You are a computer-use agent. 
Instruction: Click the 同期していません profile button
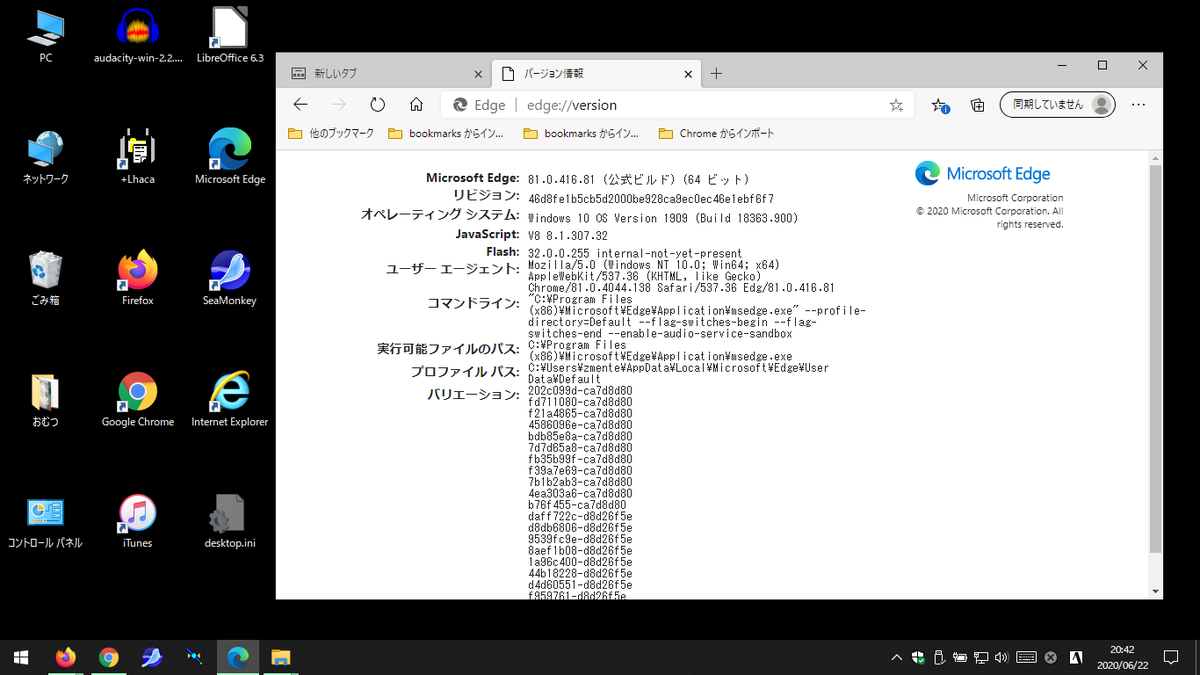(x=1058, y=105)
